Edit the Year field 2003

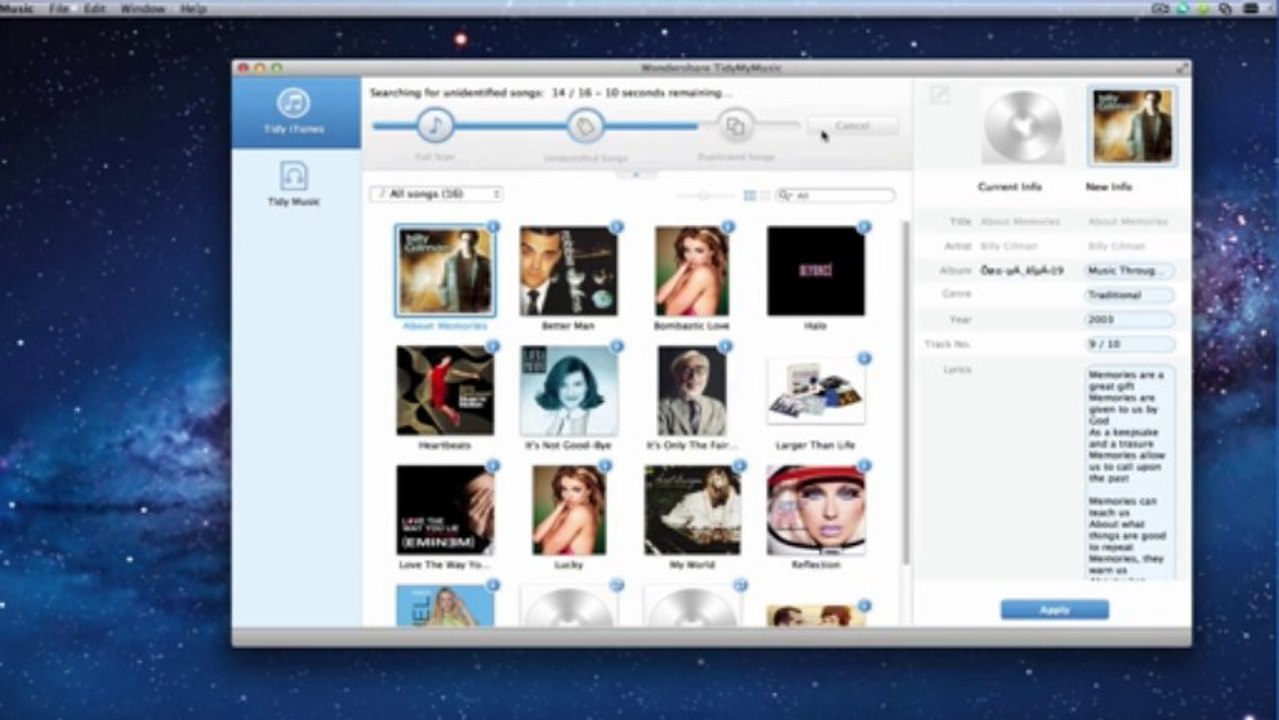click(x=1130, y=320)
